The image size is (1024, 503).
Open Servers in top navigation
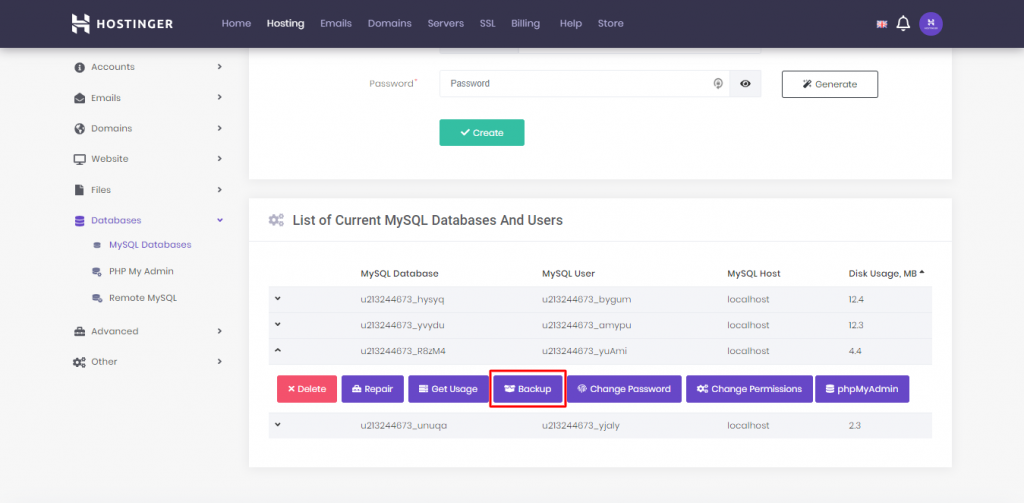446,24
